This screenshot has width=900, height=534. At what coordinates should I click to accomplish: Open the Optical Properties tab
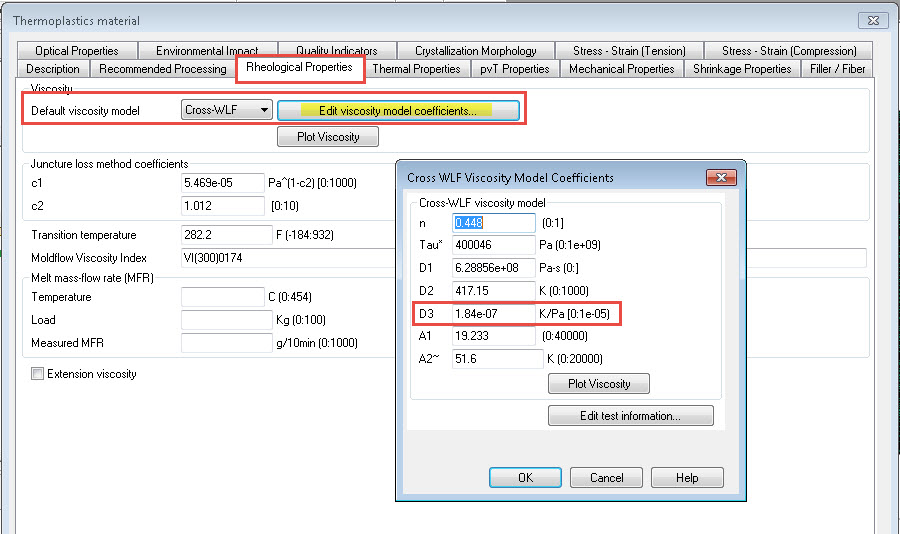click(x=77, y=51)
